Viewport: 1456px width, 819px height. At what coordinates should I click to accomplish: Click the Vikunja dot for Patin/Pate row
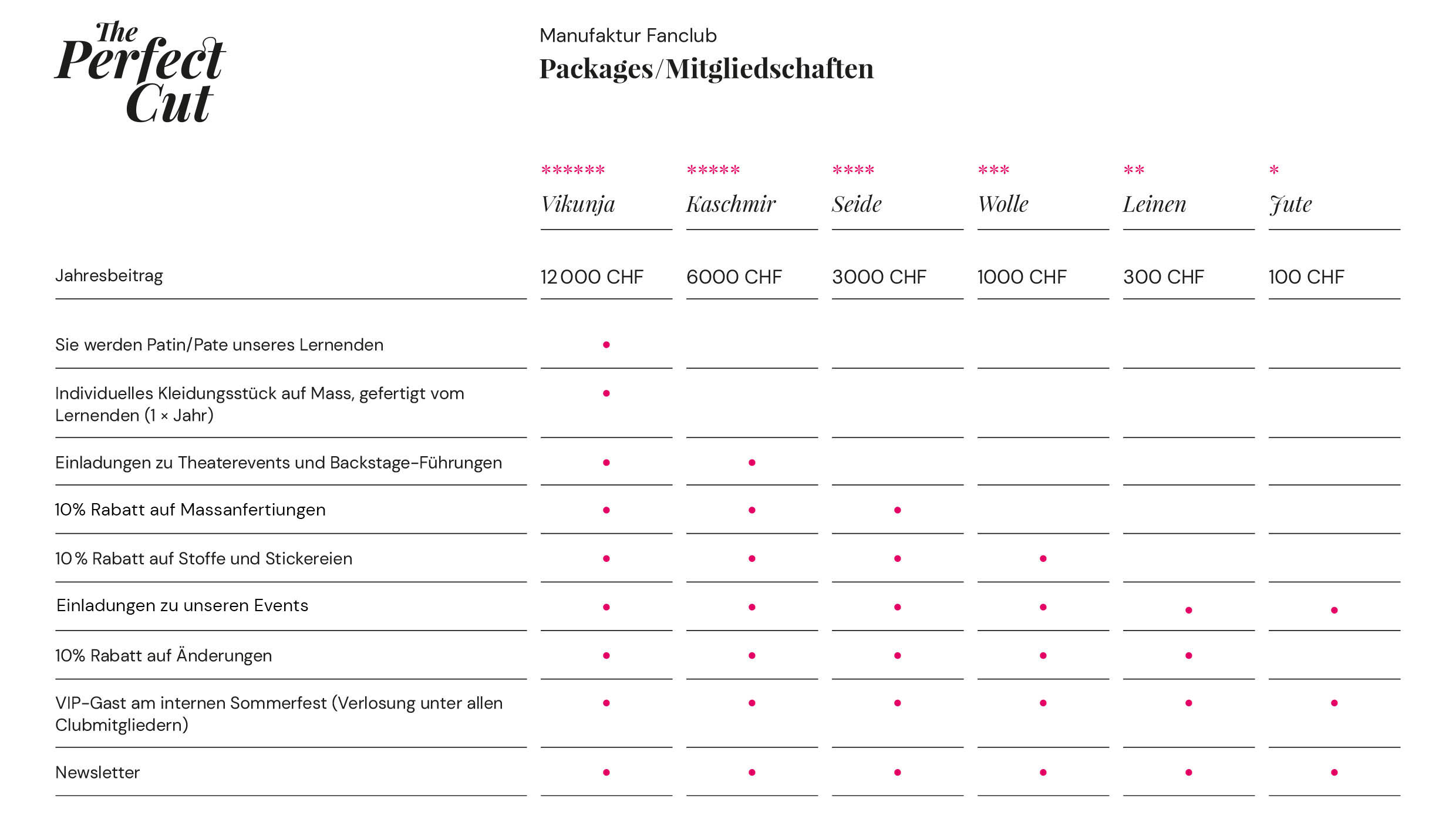coord(606,345)
